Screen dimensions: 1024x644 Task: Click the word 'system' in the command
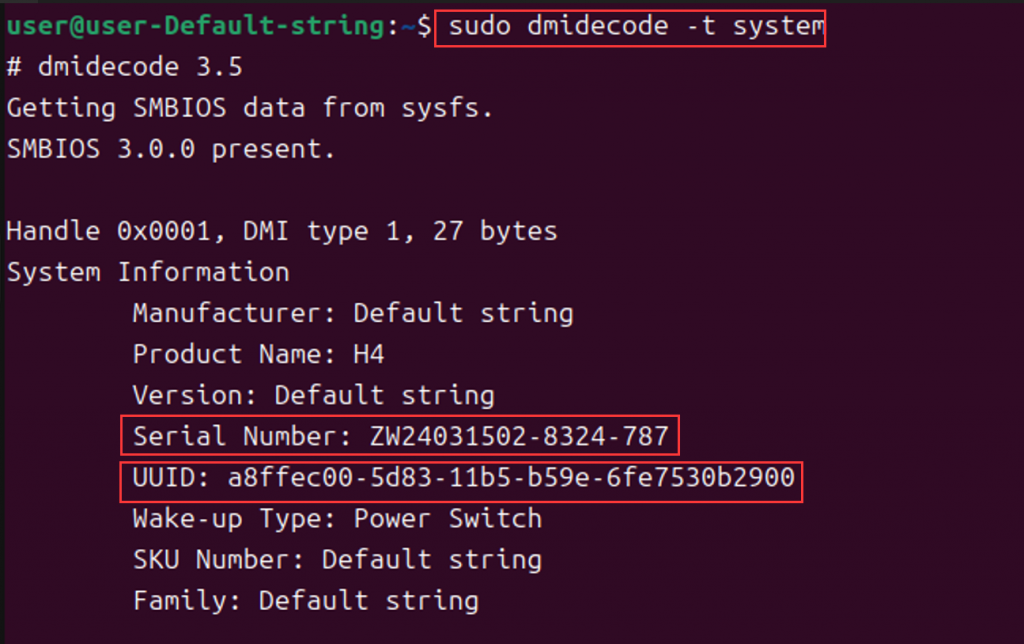pyautogui.click(x=778, y=27)
